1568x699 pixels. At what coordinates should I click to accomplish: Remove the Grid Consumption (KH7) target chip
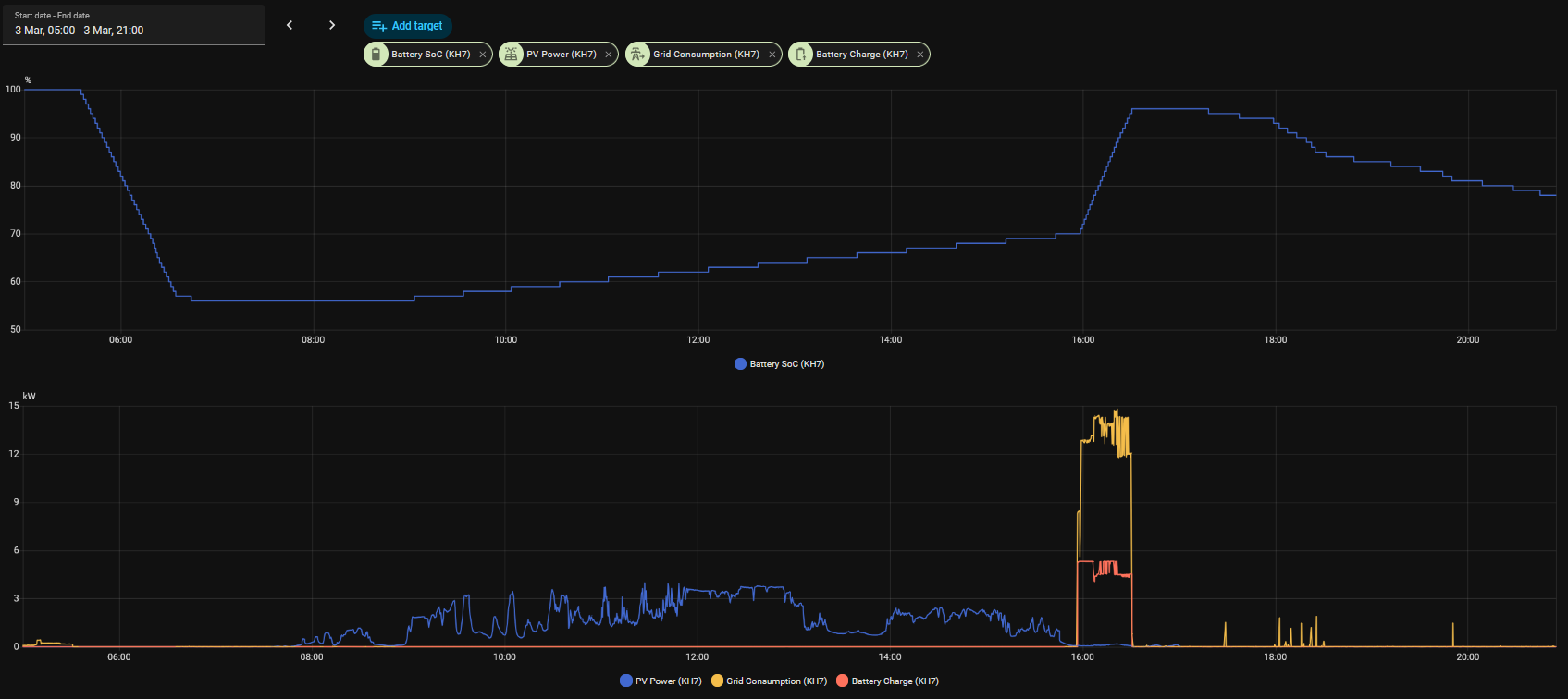click(x=772, y=55)
